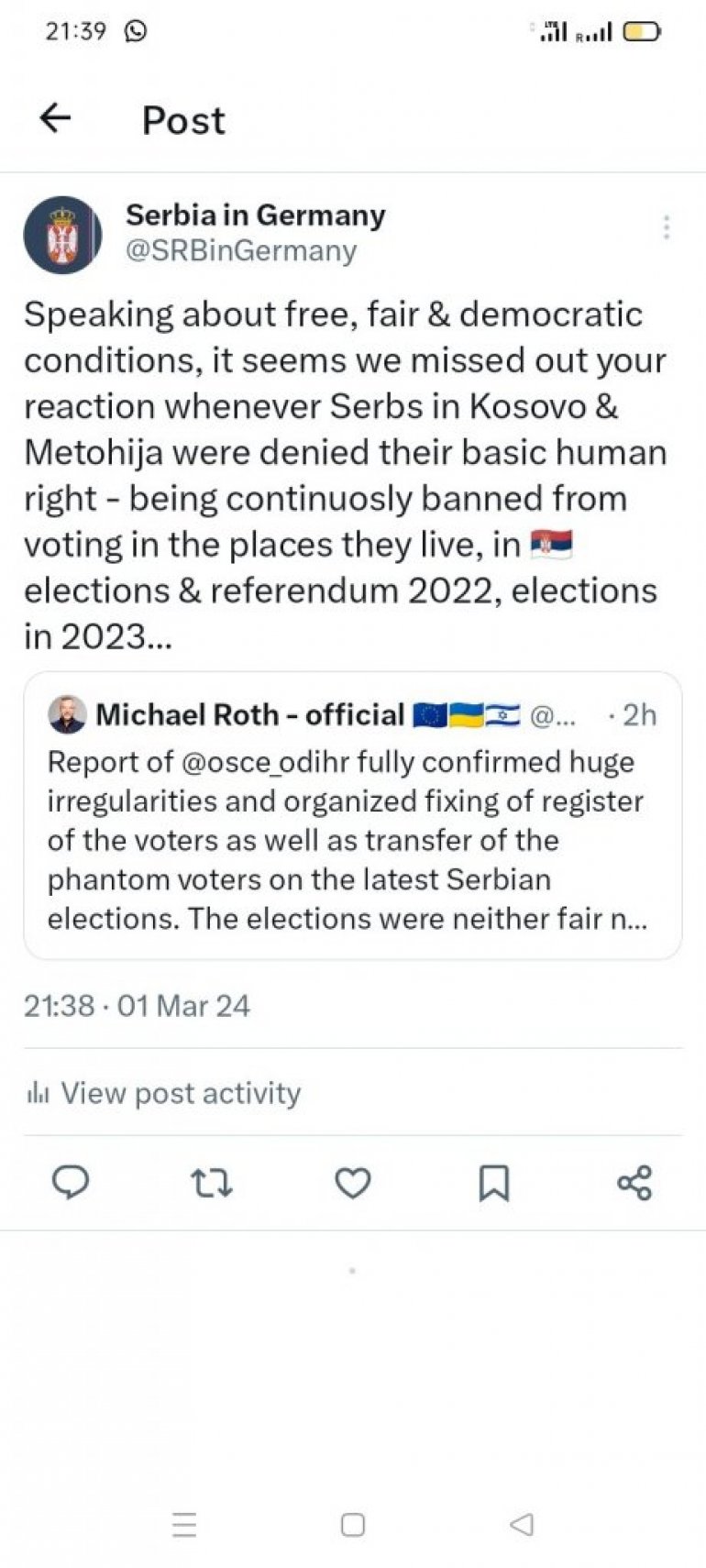The height and width of the screenshot is (1568, 706).
Task: Open the three-dot post options menu
Action: (x=667, y=227)
